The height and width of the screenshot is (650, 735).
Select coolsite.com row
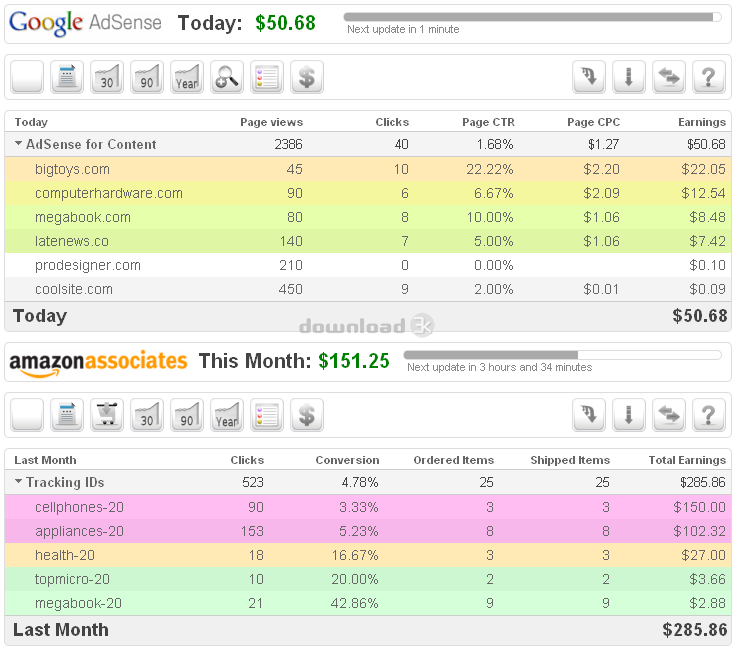[x=368, y=289]
